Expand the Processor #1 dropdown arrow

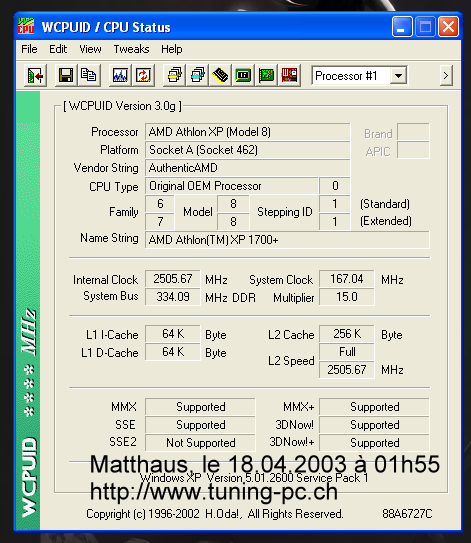tap(398, 75)
